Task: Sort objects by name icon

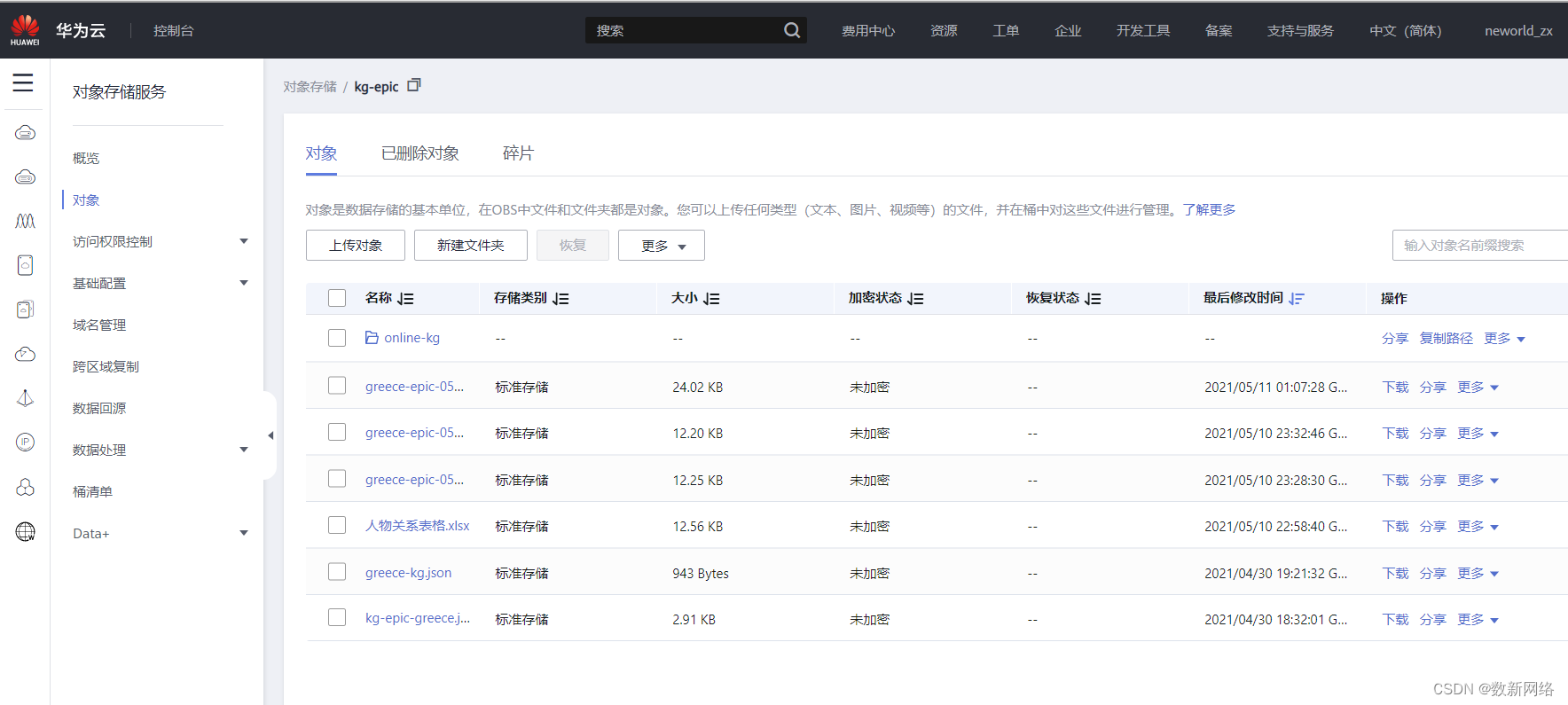Action: 405,299
